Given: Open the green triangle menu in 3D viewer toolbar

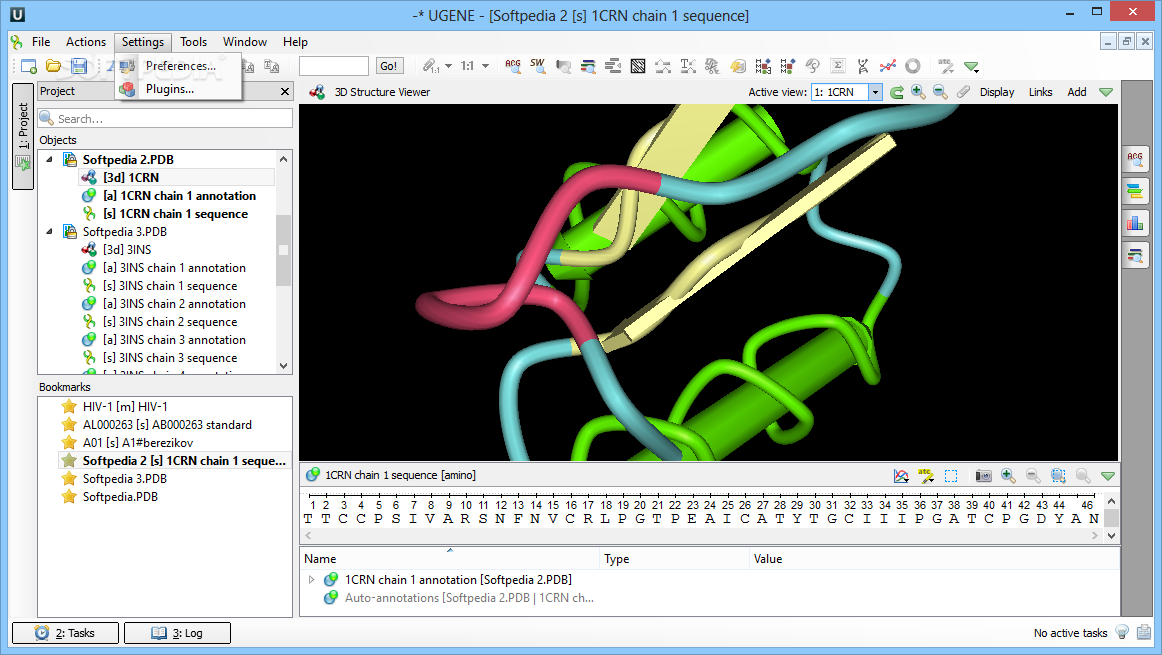Looking at the screenshot, I should click(x=1106, y=92).
